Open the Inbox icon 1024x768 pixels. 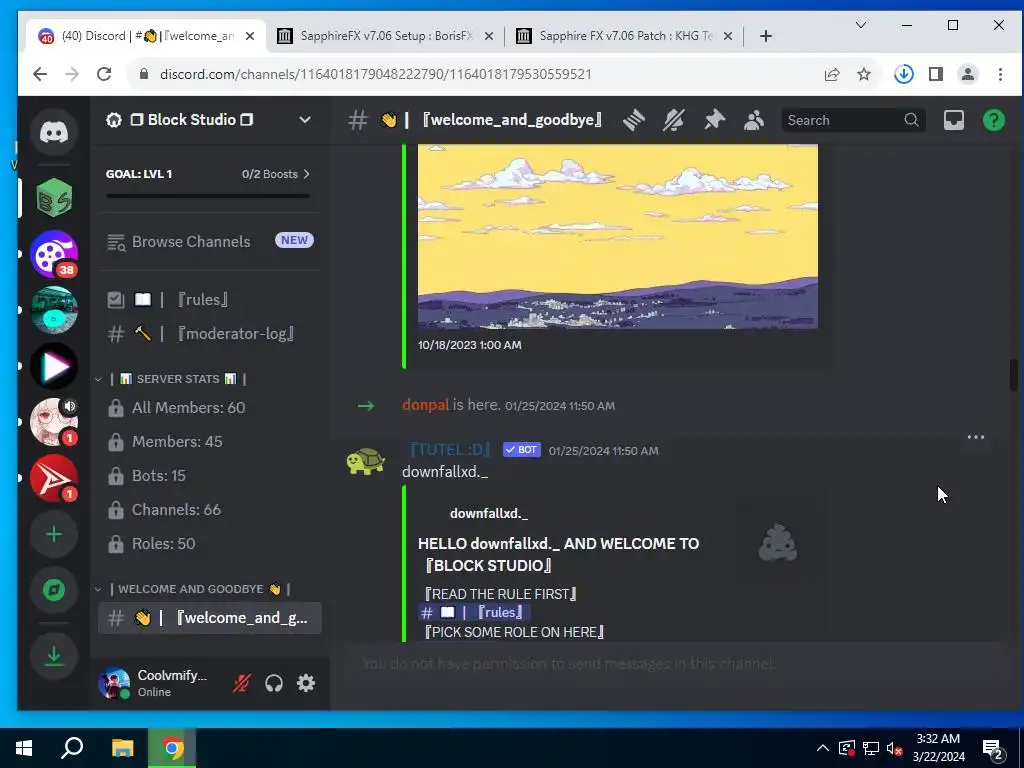tap(953, 120)
